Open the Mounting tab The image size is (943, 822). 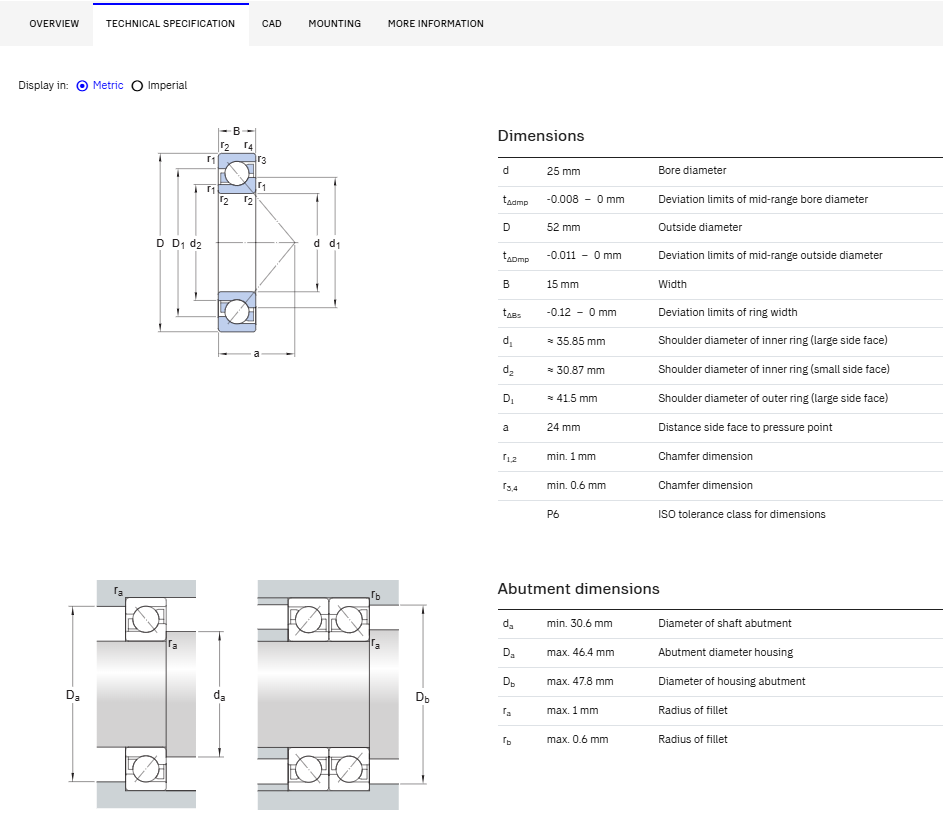[x=334, y=23]
